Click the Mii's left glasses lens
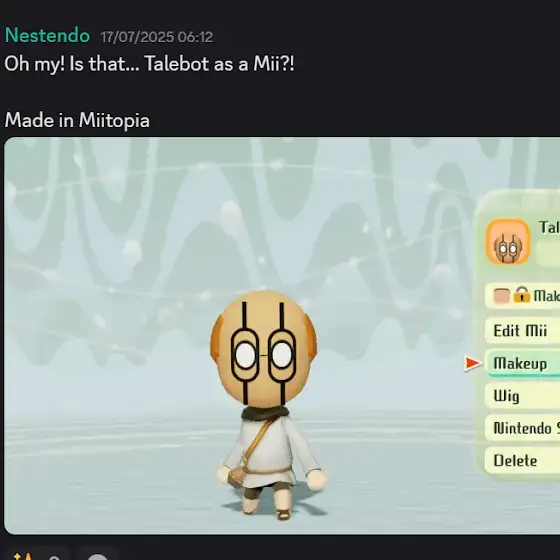 [x=245, y=355]
